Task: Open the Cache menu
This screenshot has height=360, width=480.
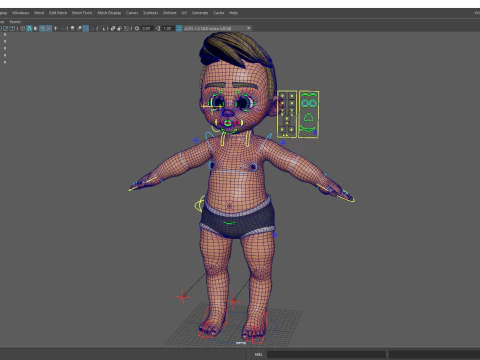Action: (x=219, y=13)
